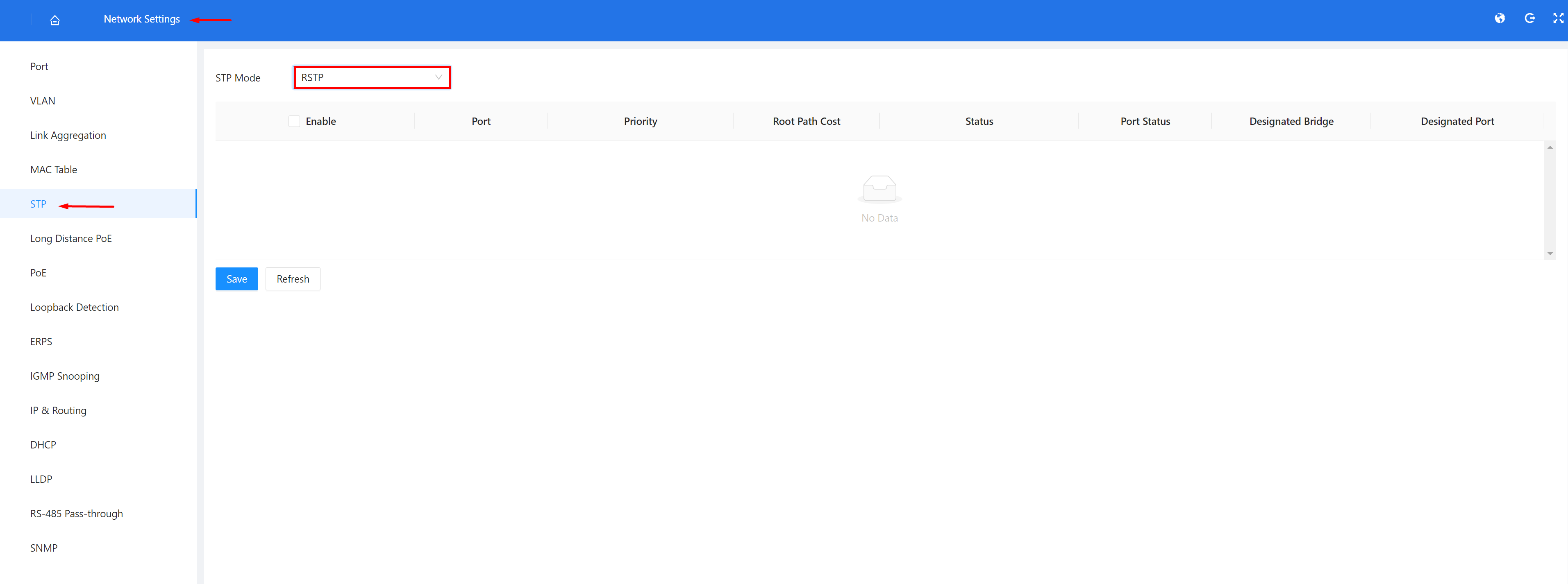This screenshot has height=584, width=1568.
Task: Open Link Aggregation page
Action: coord(68,135)
